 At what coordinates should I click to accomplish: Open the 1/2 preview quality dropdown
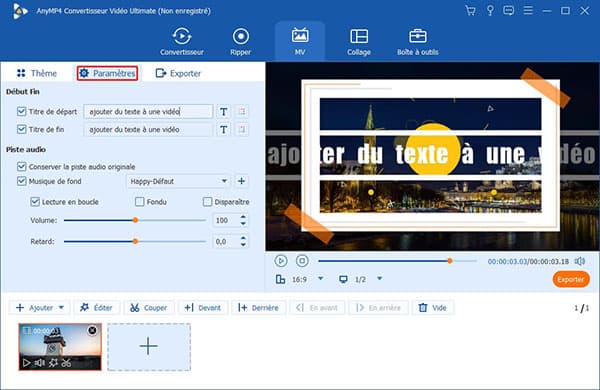[x=380, y=279]
